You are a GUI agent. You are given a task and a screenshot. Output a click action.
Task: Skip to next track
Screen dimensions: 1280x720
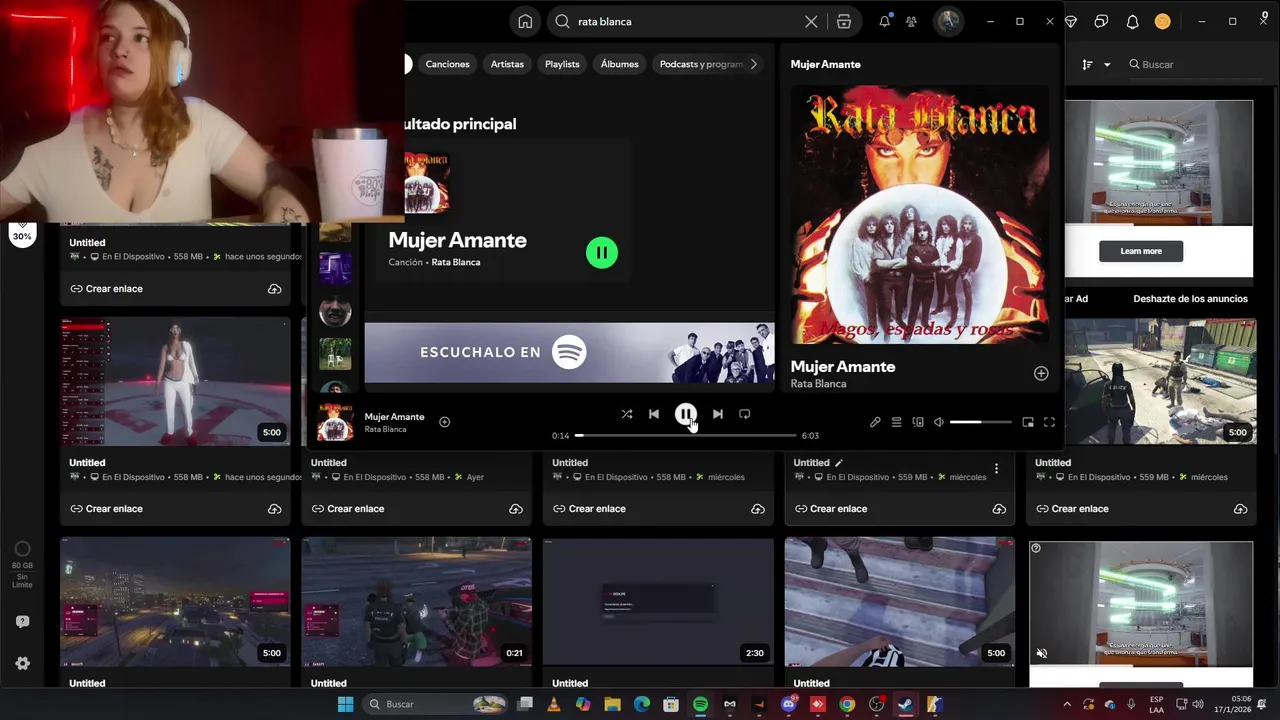[x=717, y=414]
